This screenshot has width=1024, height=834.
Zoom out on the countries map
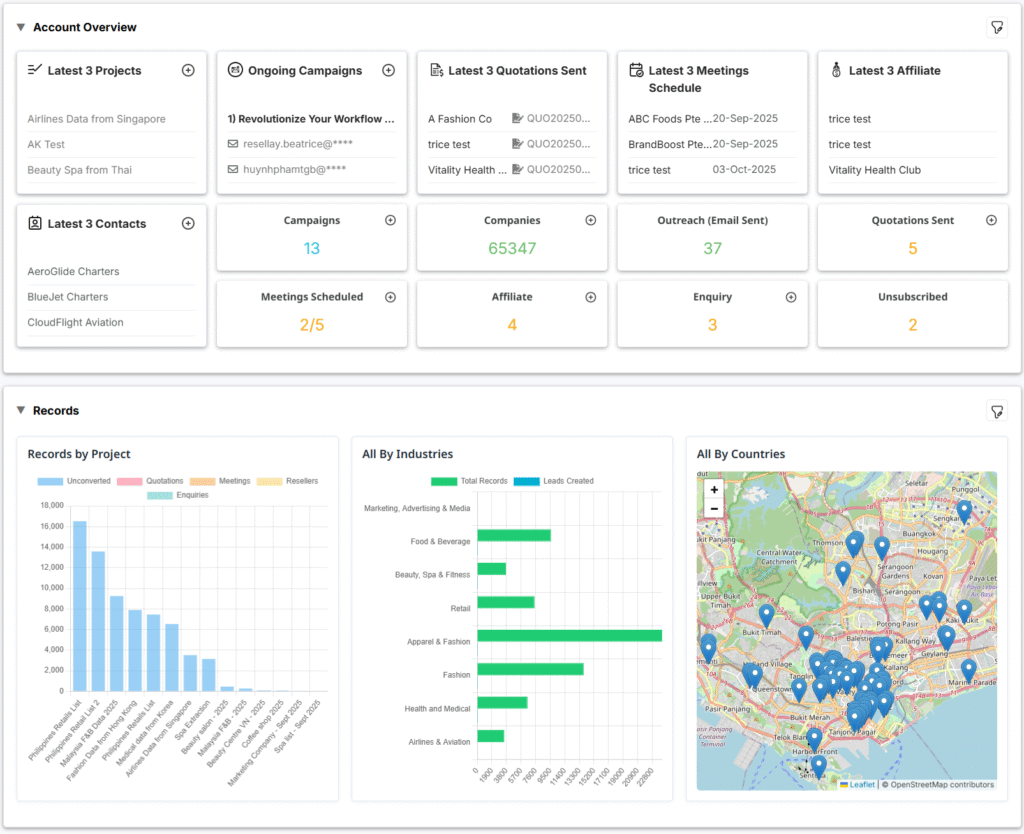pos(713,508)
